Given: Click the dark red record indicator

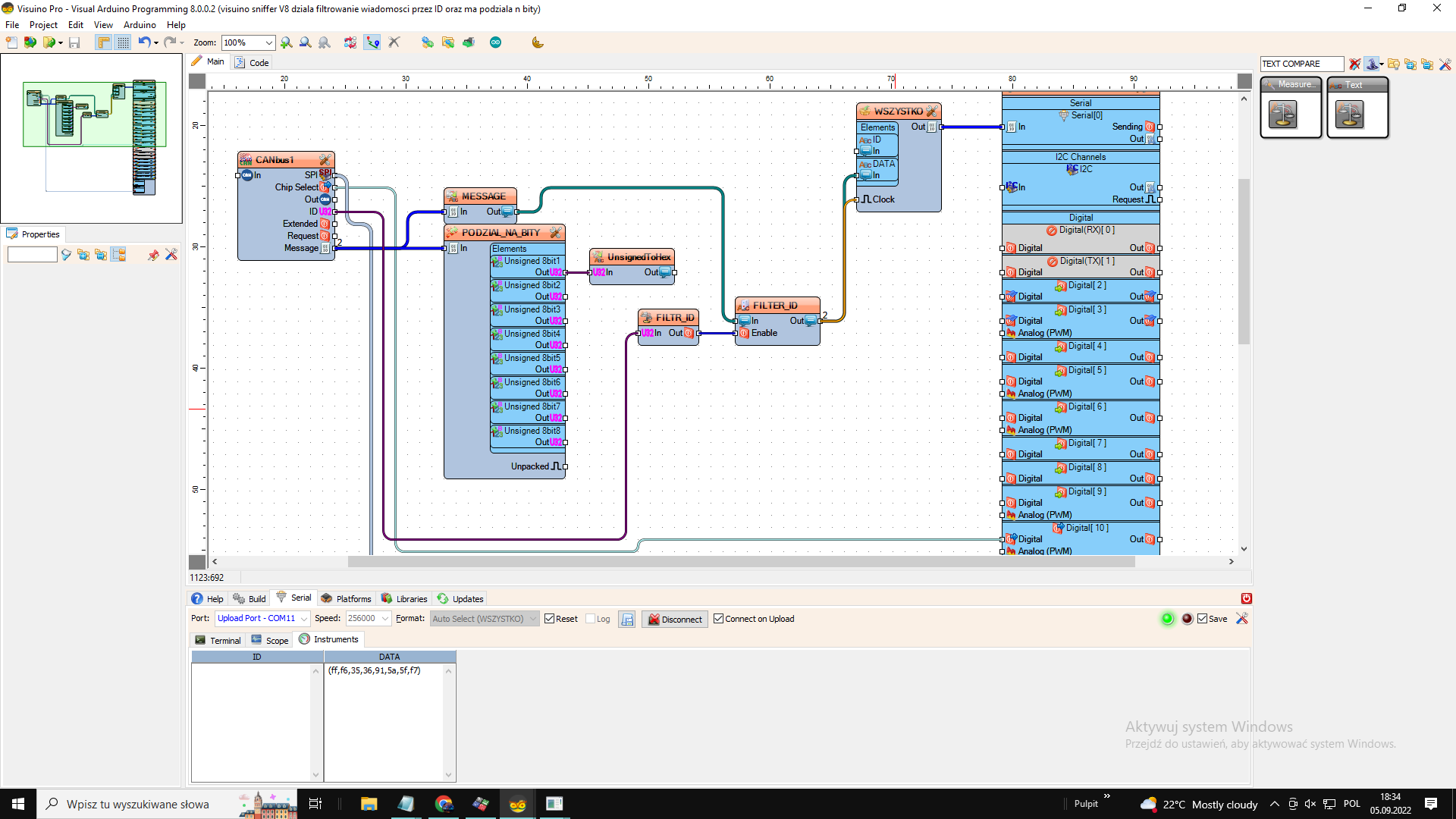Looking at the screenshot, I should coord(1188,619).
